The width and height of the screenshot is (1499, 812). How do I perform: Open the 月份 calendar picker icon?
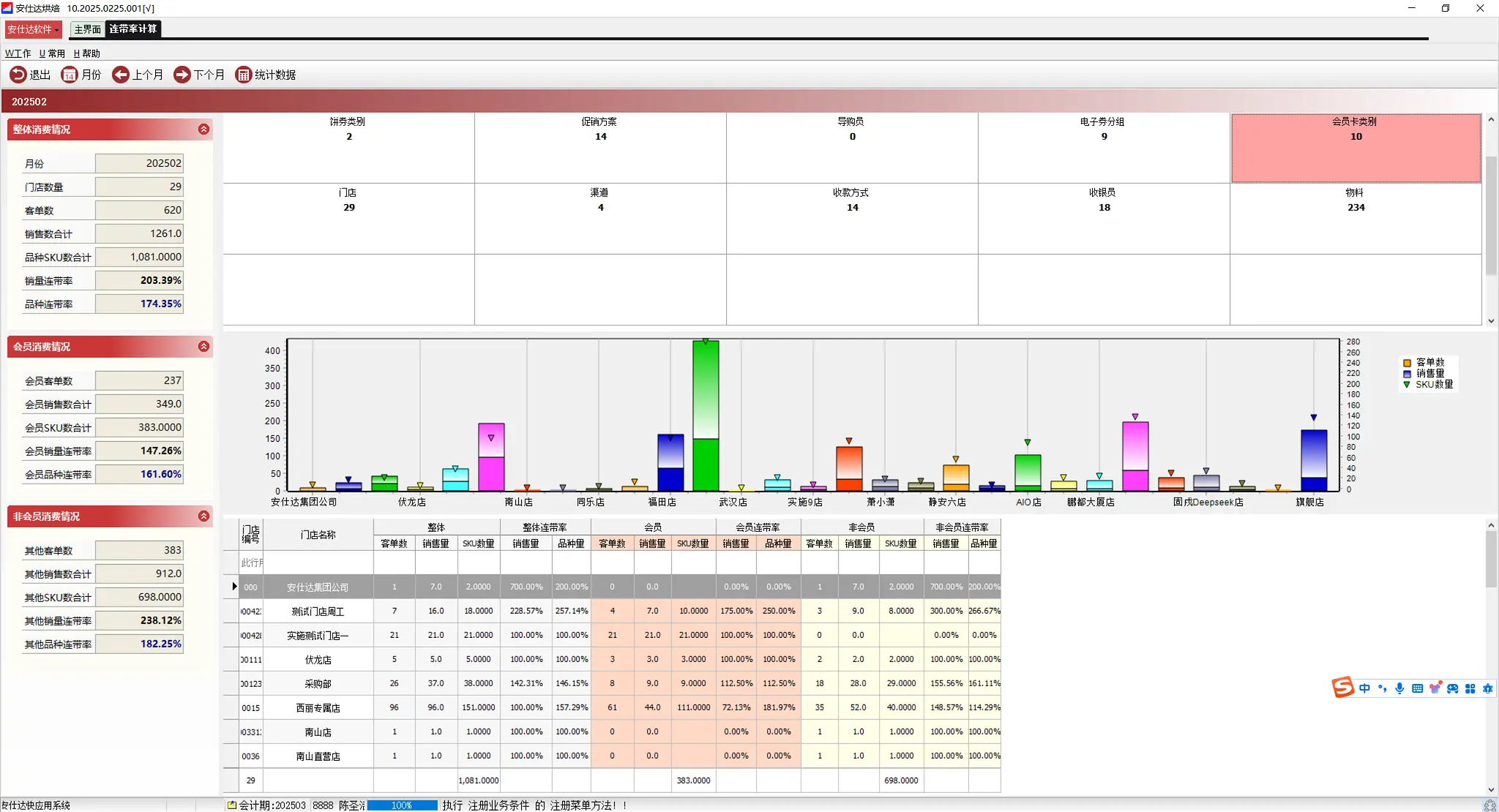[70, 75]
